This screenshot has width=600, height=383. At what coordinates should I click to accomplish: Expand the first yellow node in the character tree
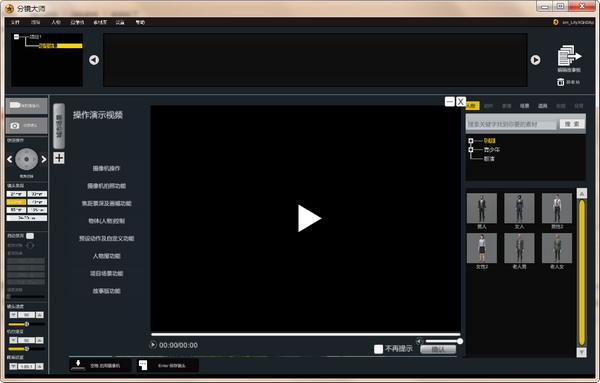(471, 141)
